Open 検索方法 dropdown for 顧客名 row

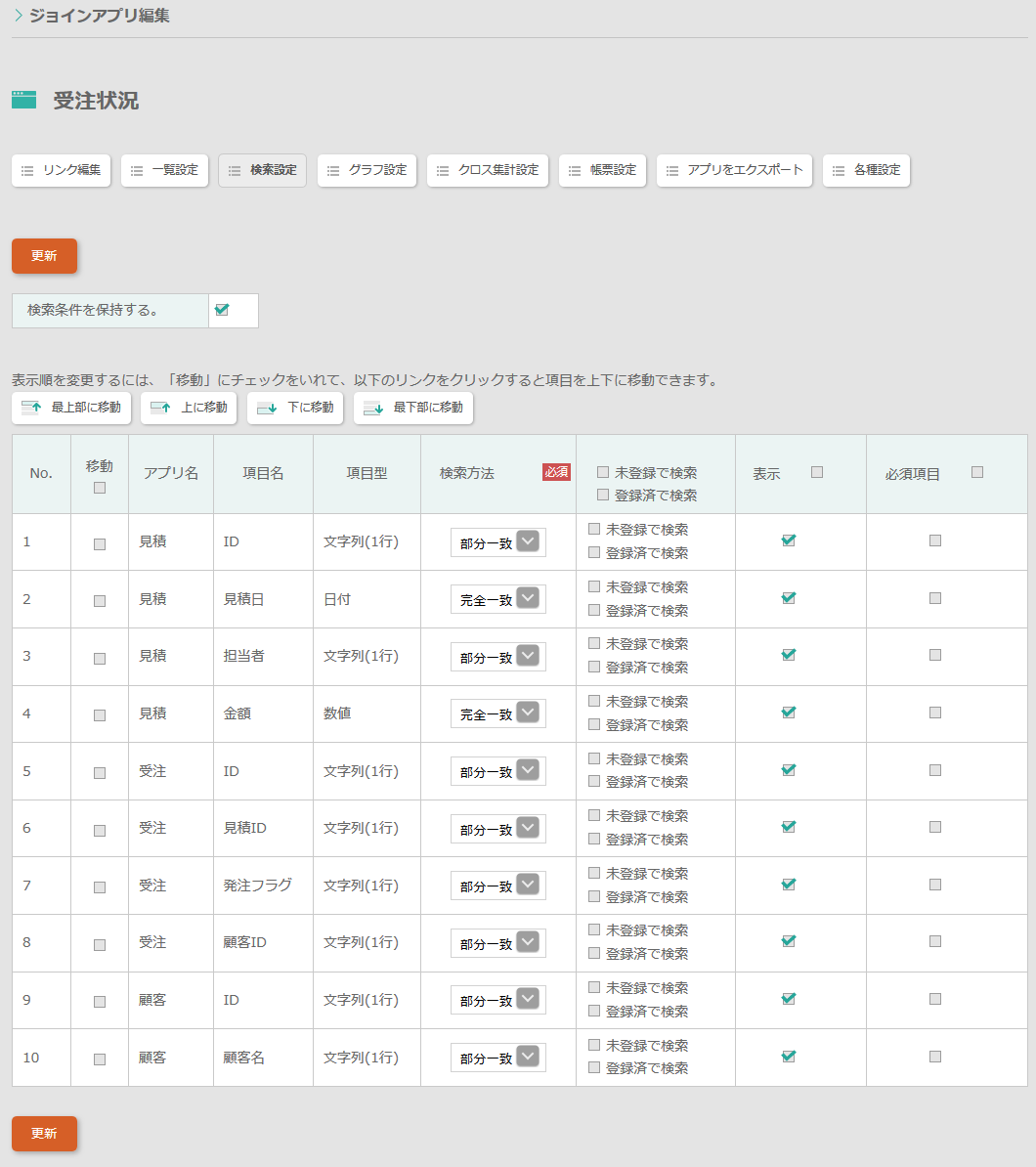point(497,1058)
